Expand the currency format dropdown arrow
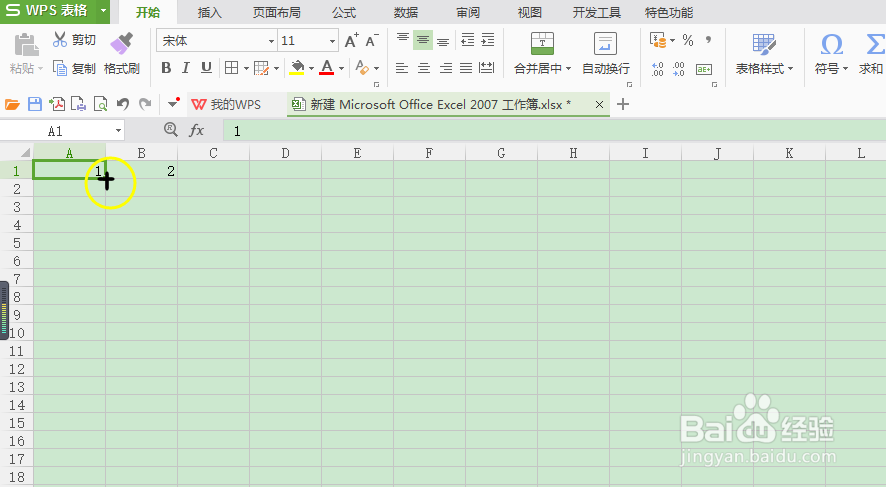Screen dimensions: 886x487 coord(672,41)
